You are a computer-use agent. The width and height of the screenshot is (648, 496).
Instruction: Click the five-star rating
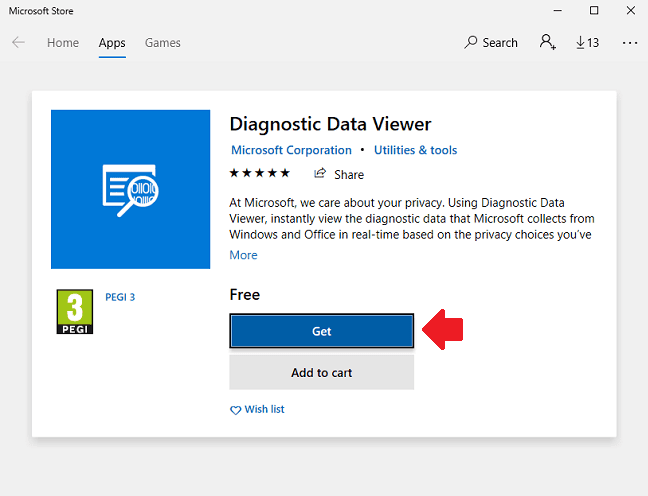click(x=260, y=173)
